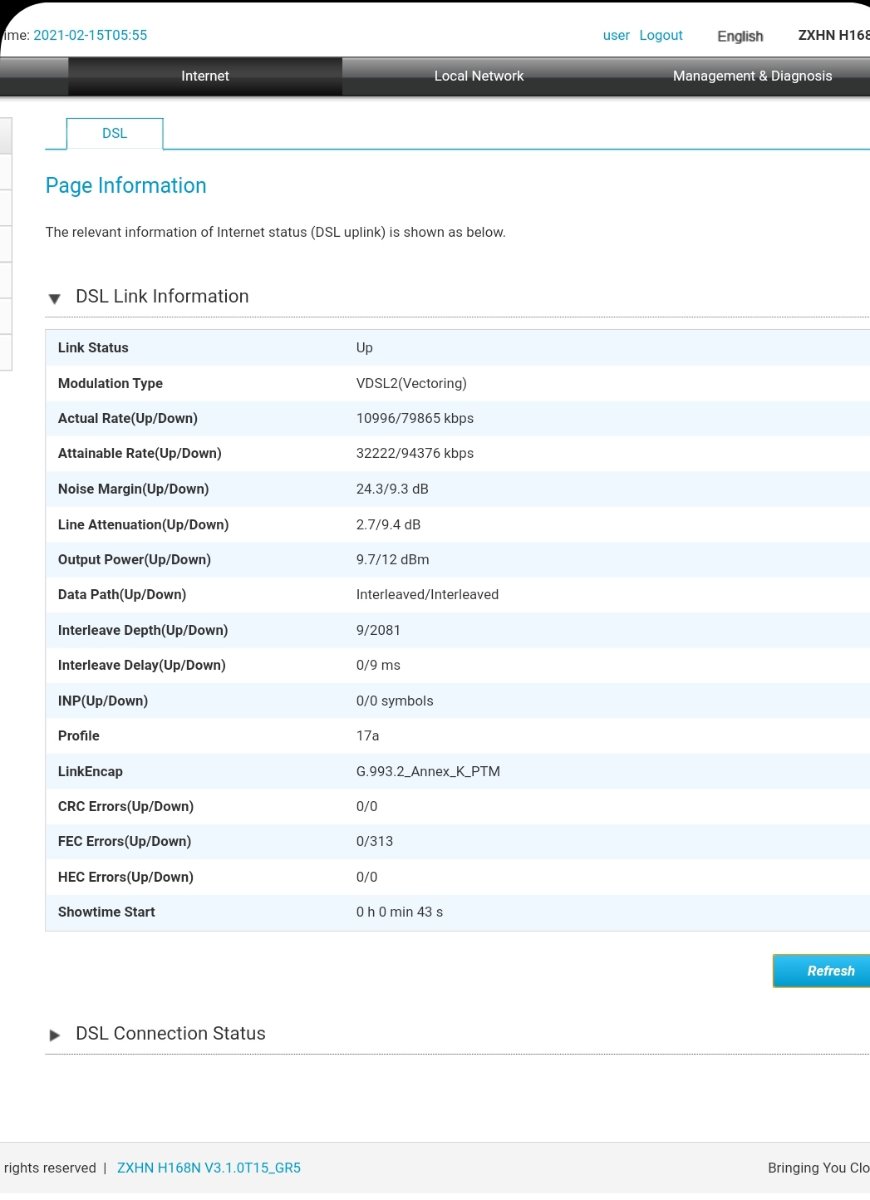Click the ZXHN H168N V3.1.0T15_GR5 footer link
This screenshot has height=1200, width=870.
(209, 1168)
